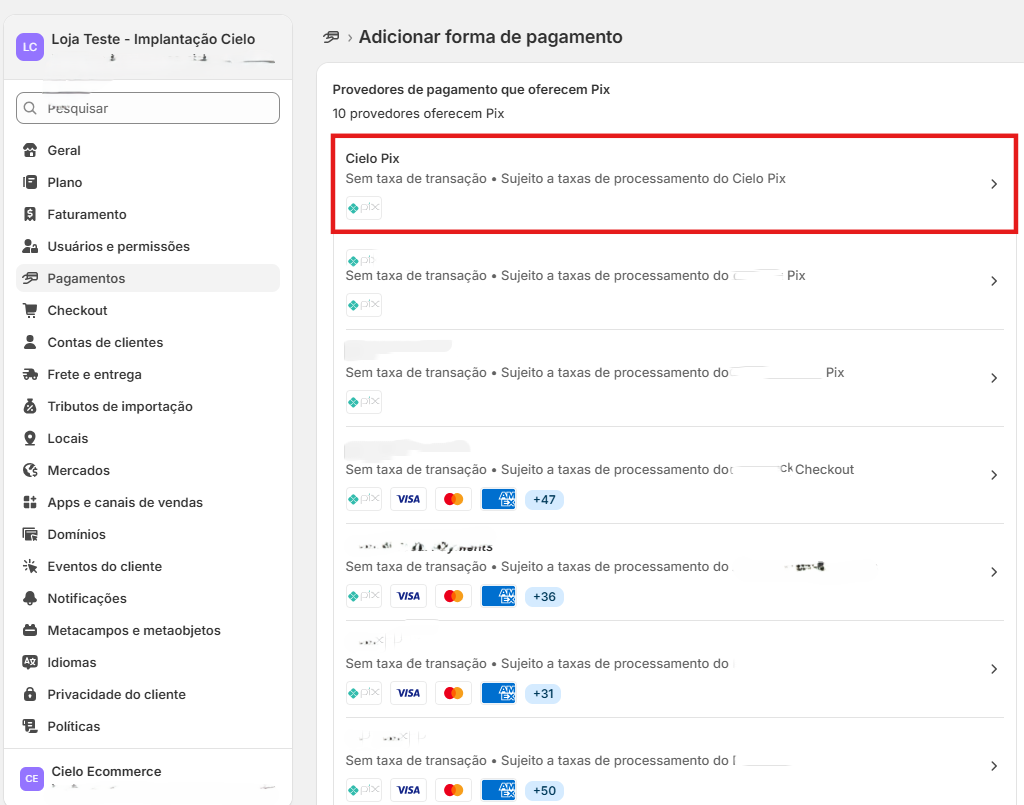The image size is (1024, 805).
Task: Click the Plano icon in sidebar
Action: [x=30, y=182]
